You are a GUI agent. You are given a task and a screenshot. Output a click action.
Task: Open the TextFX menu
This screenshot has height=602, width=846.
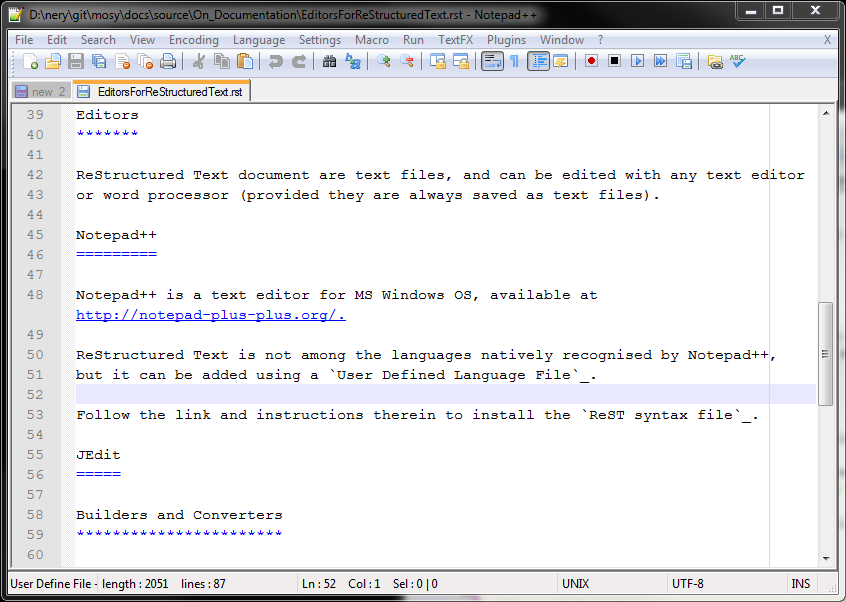pyautogui.click(x=455, y=40)
